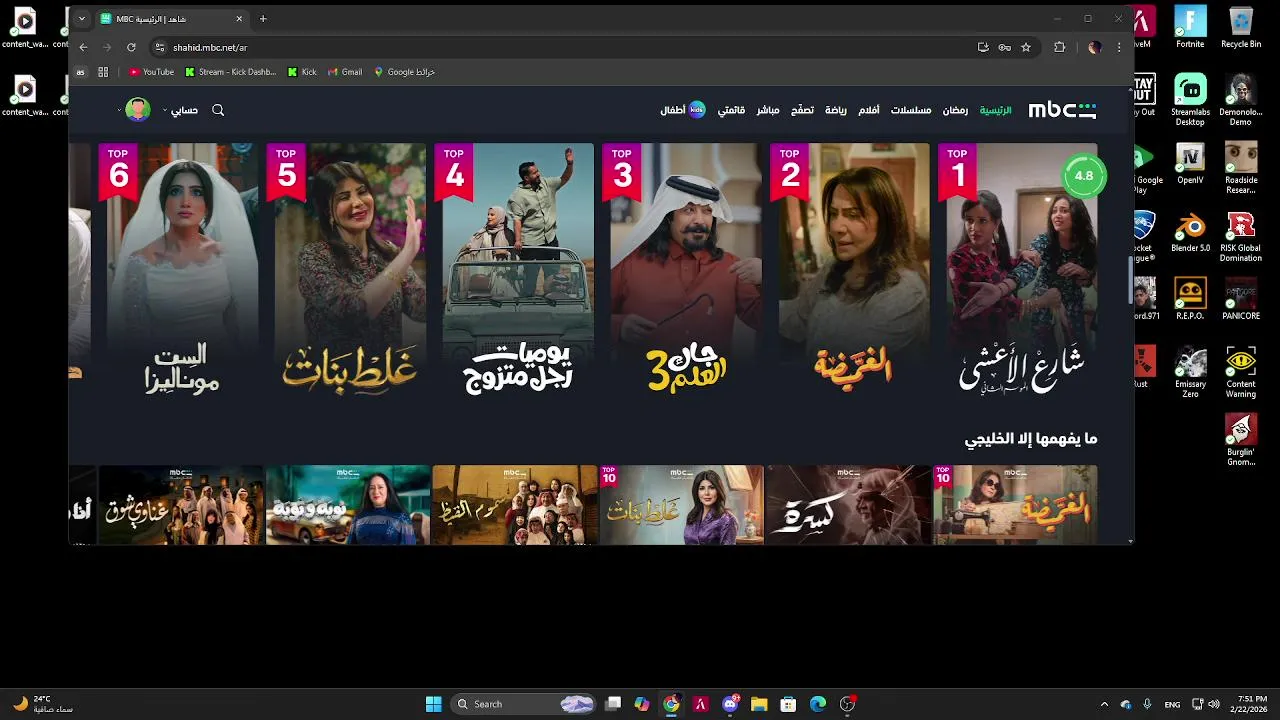
Task: Open the site information icon in address bar
Action: point(159,47)
